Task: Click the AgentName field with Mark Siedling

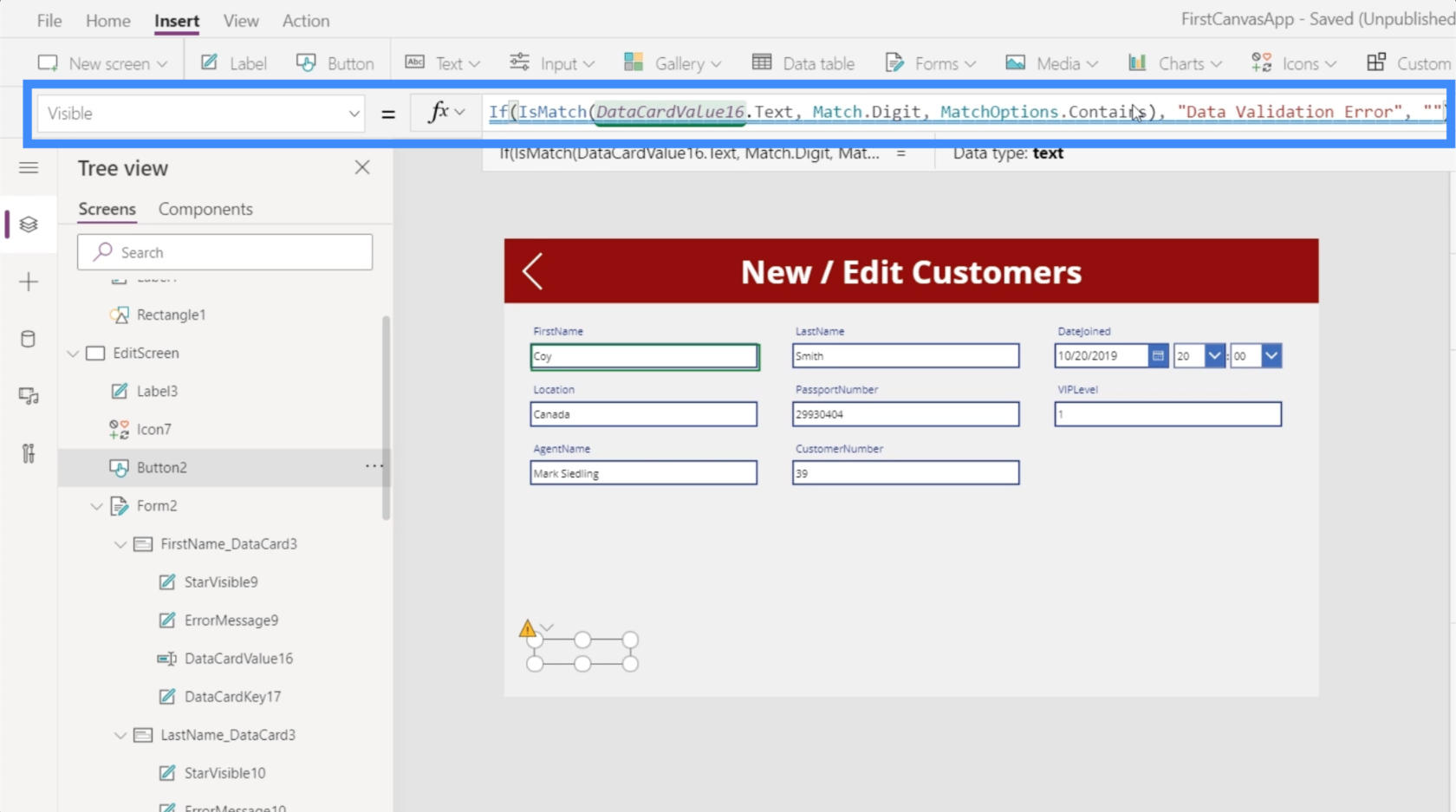Action: point(644,473)
